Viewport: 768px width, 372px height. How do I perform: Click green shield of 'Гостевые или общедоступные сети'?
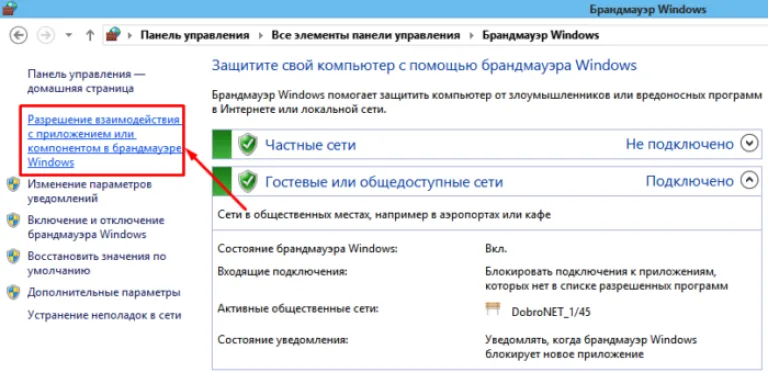(247, 182)
